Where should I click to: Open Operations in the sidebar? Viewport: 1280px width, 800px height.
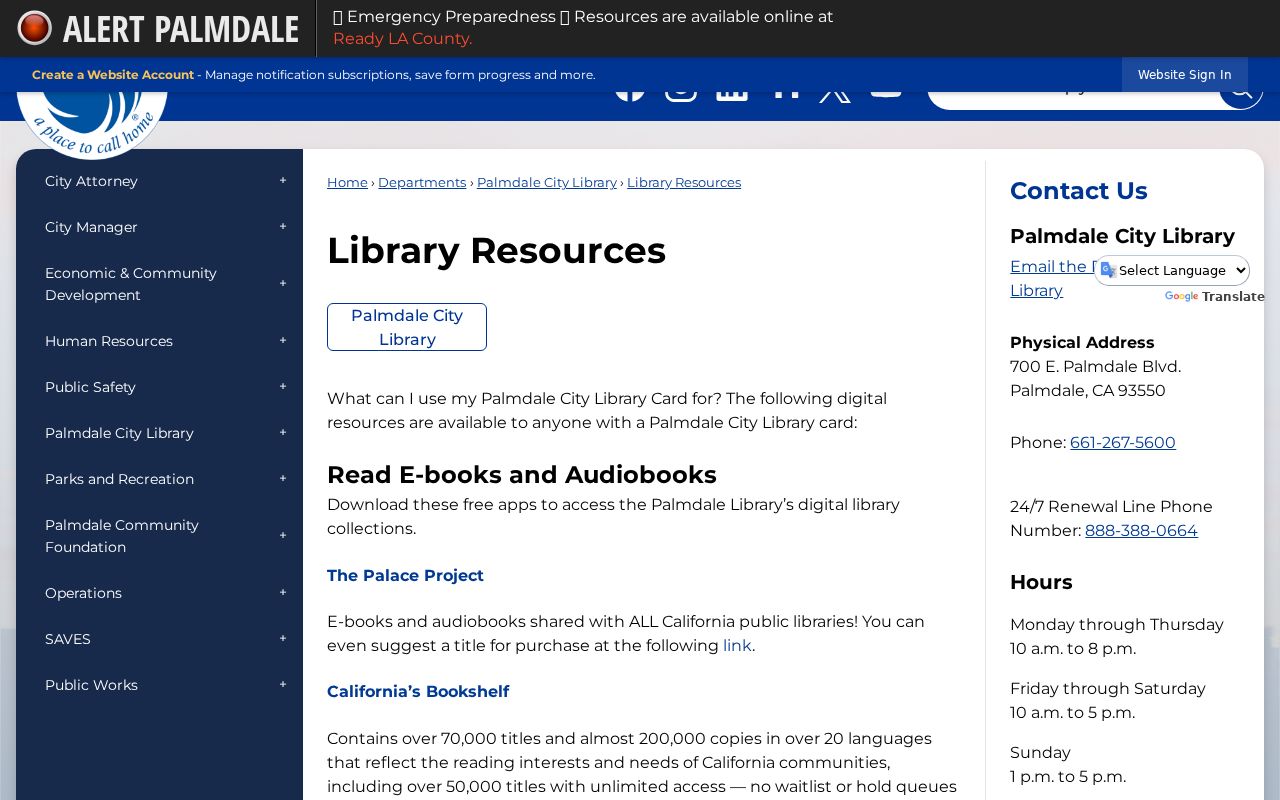[83, 593]
